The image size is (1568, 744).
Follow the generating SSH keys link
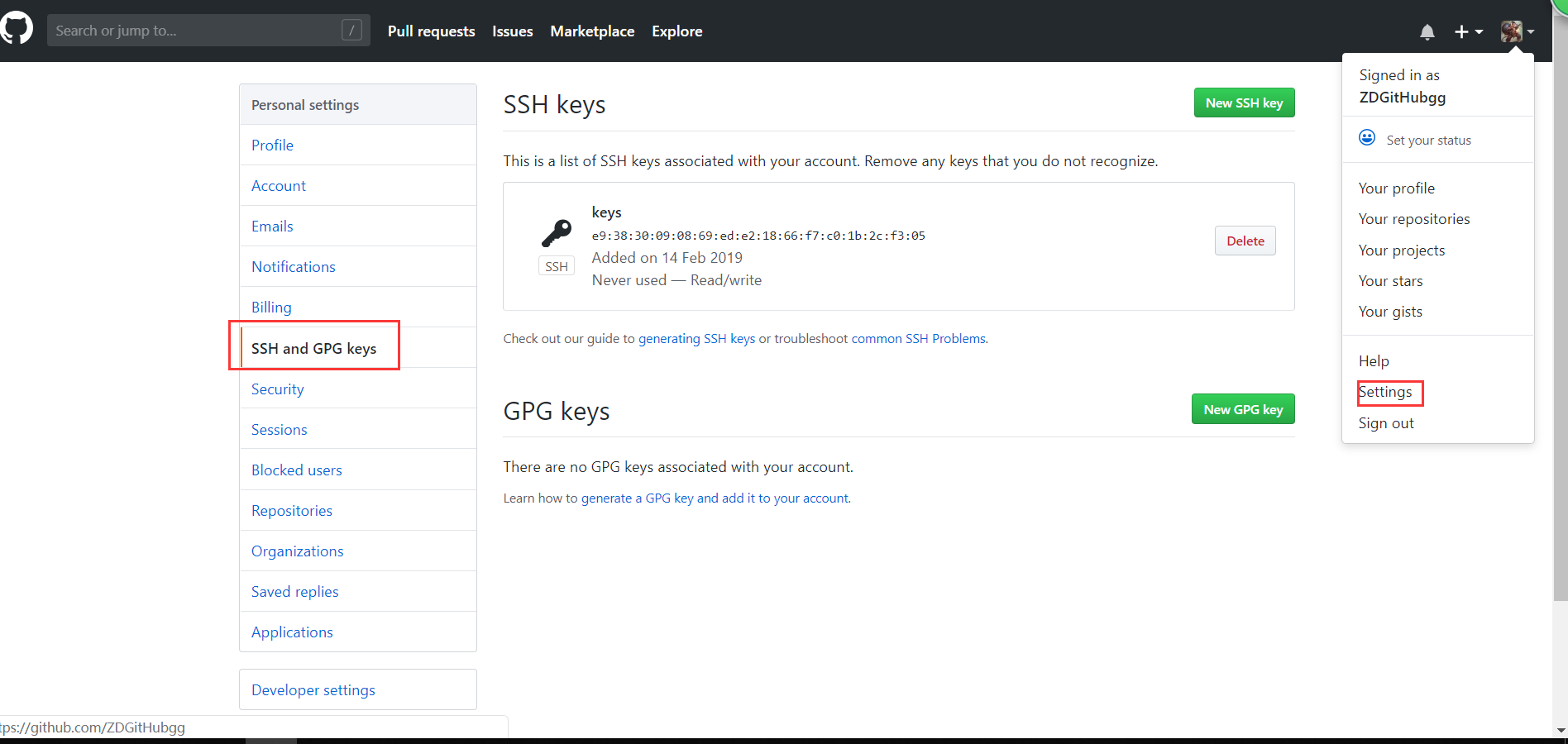coord(696,338)
